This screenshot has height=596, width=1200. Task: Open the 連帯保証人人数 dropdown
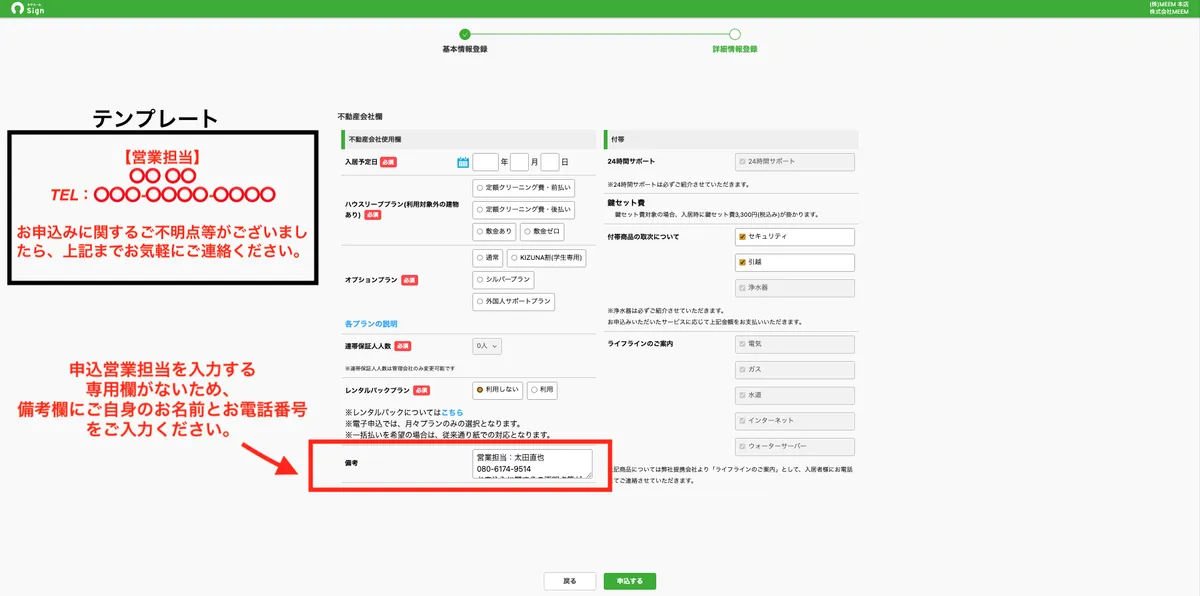click(x=487, y=345)
